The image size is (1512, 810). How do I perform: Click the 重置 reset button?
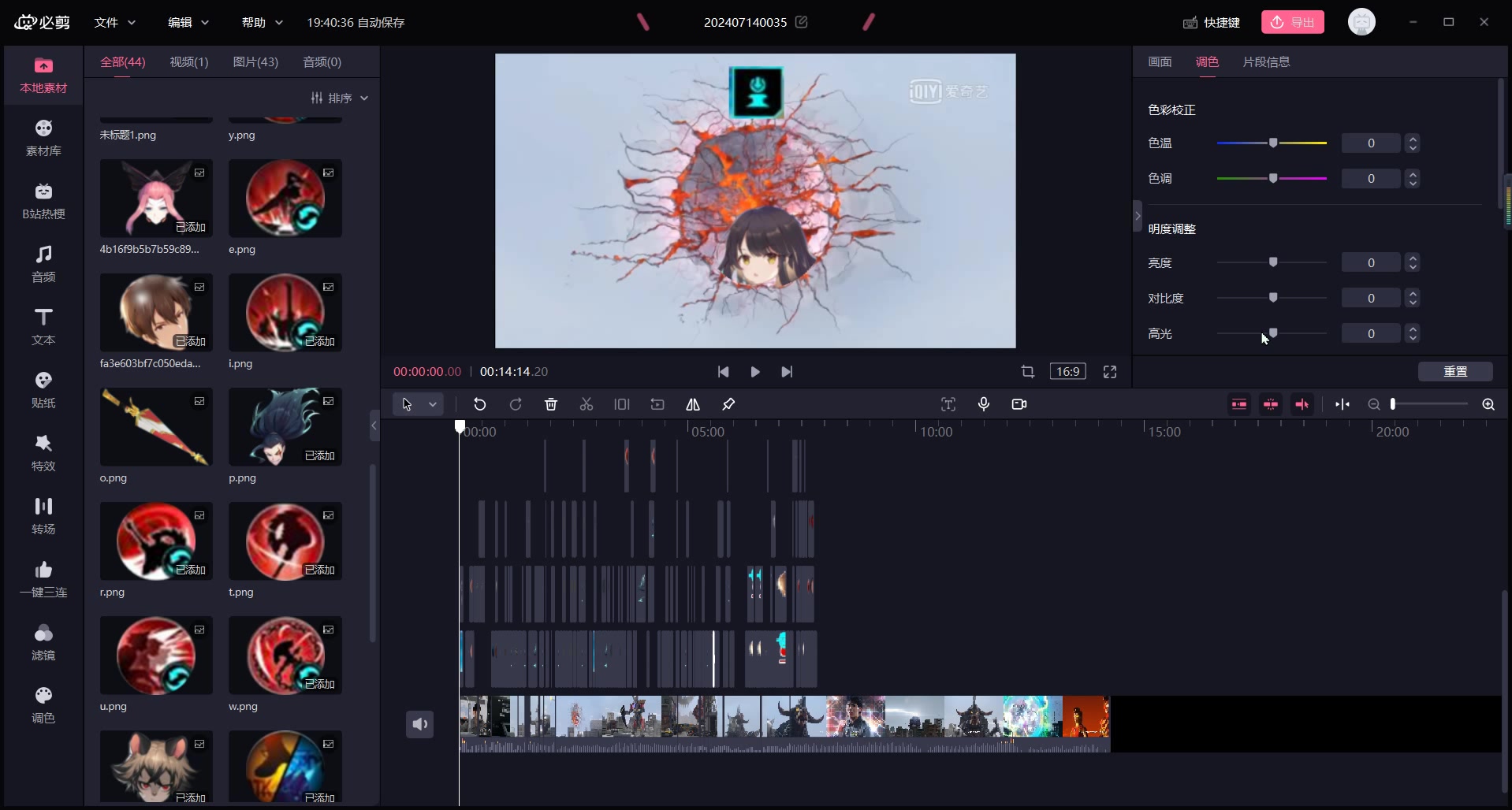(1455, 371)
